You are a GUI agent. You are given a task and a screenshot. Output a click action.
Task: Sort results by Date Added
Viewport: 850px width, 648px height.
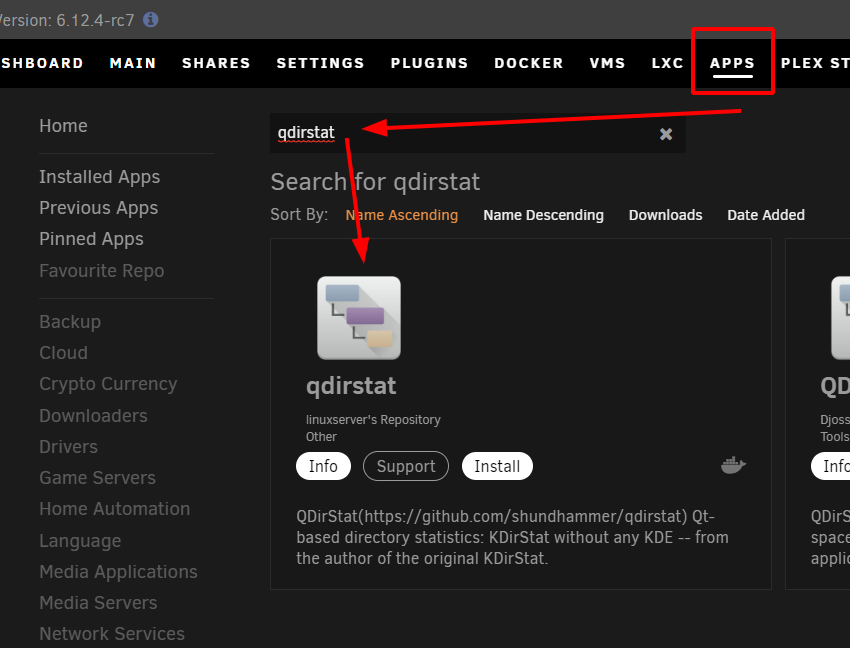click(x=765, y=215)
